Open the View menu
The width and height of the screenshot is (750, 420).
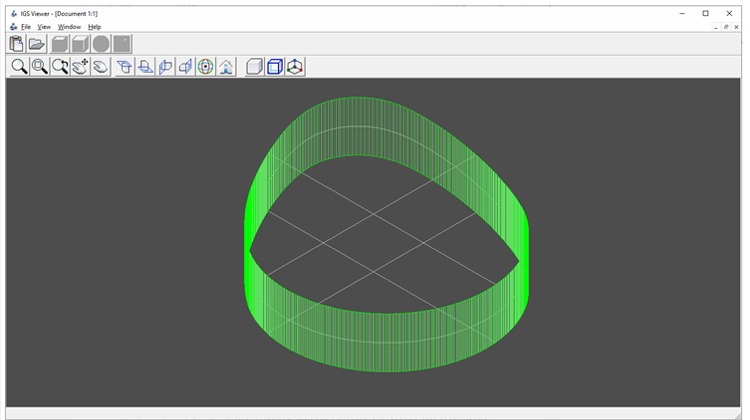point(44,27)
